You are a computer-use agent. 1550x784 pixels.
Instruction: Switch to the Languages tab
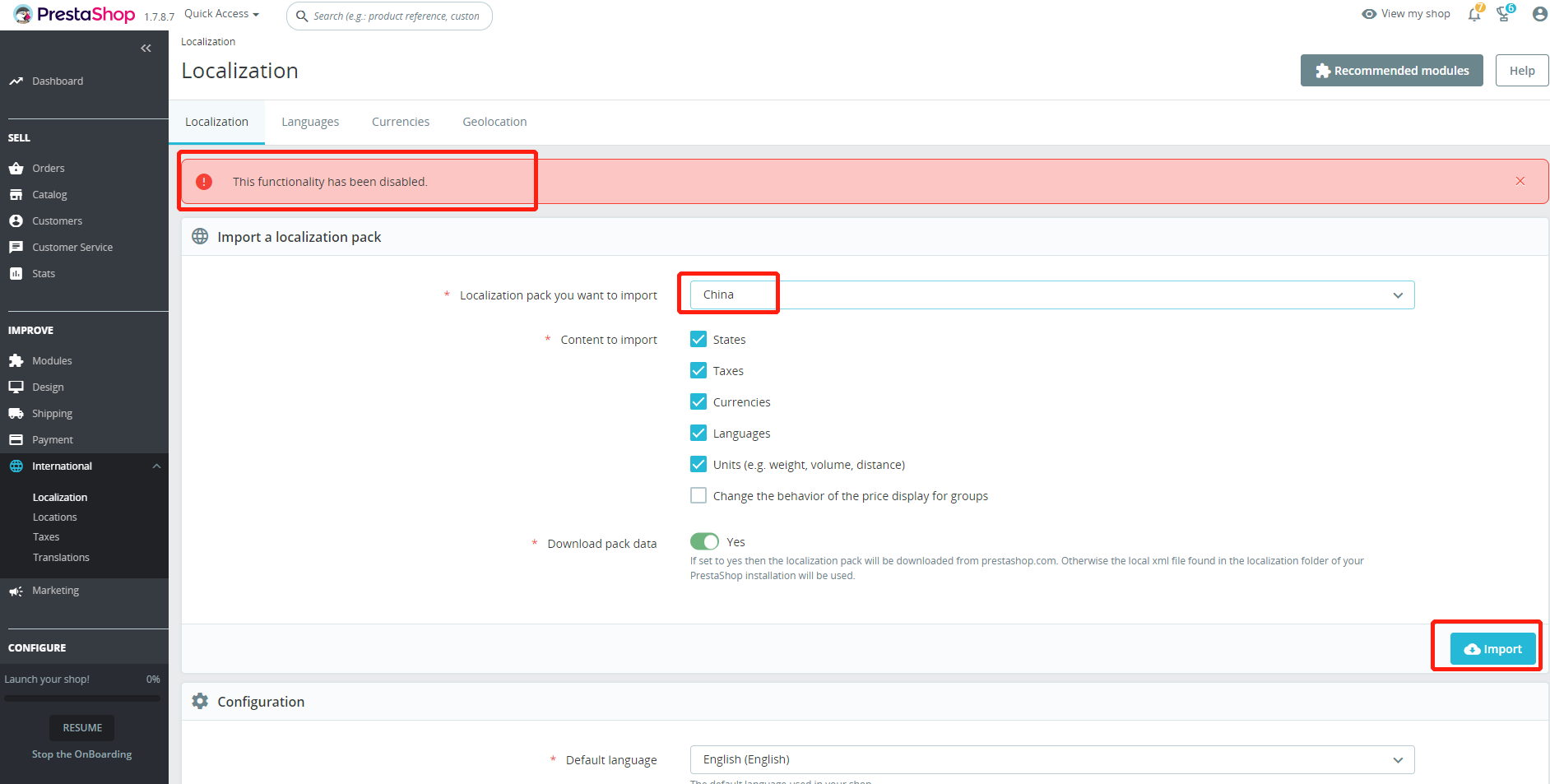click(x=310, y=122)
